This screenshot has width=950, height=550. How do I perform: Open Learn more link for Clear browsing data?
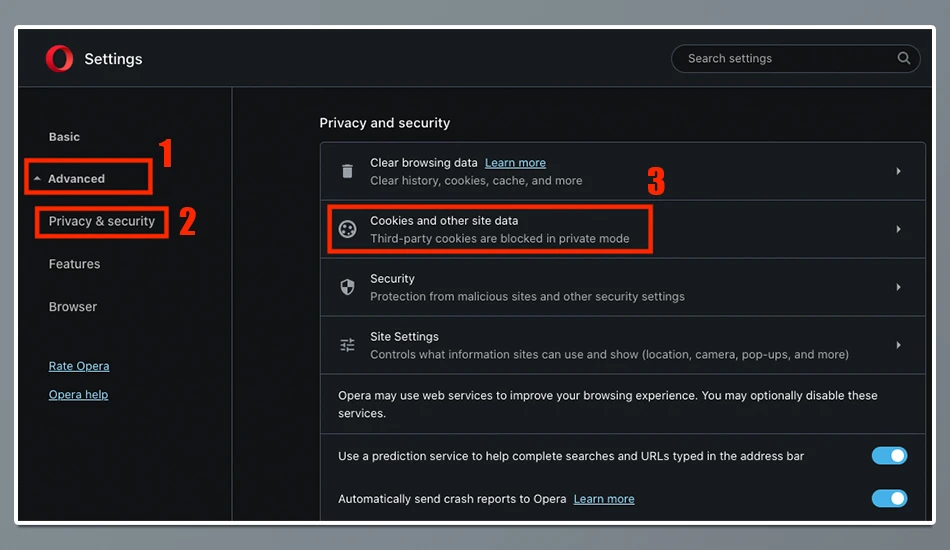point(515,163)
